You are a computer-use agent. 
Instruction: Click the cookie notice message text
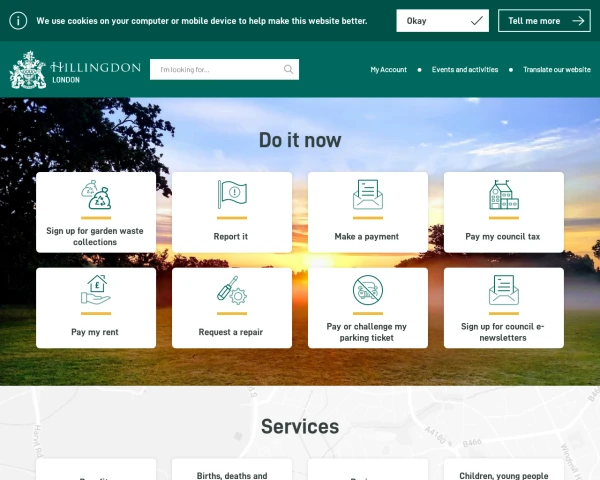point(202,21)
